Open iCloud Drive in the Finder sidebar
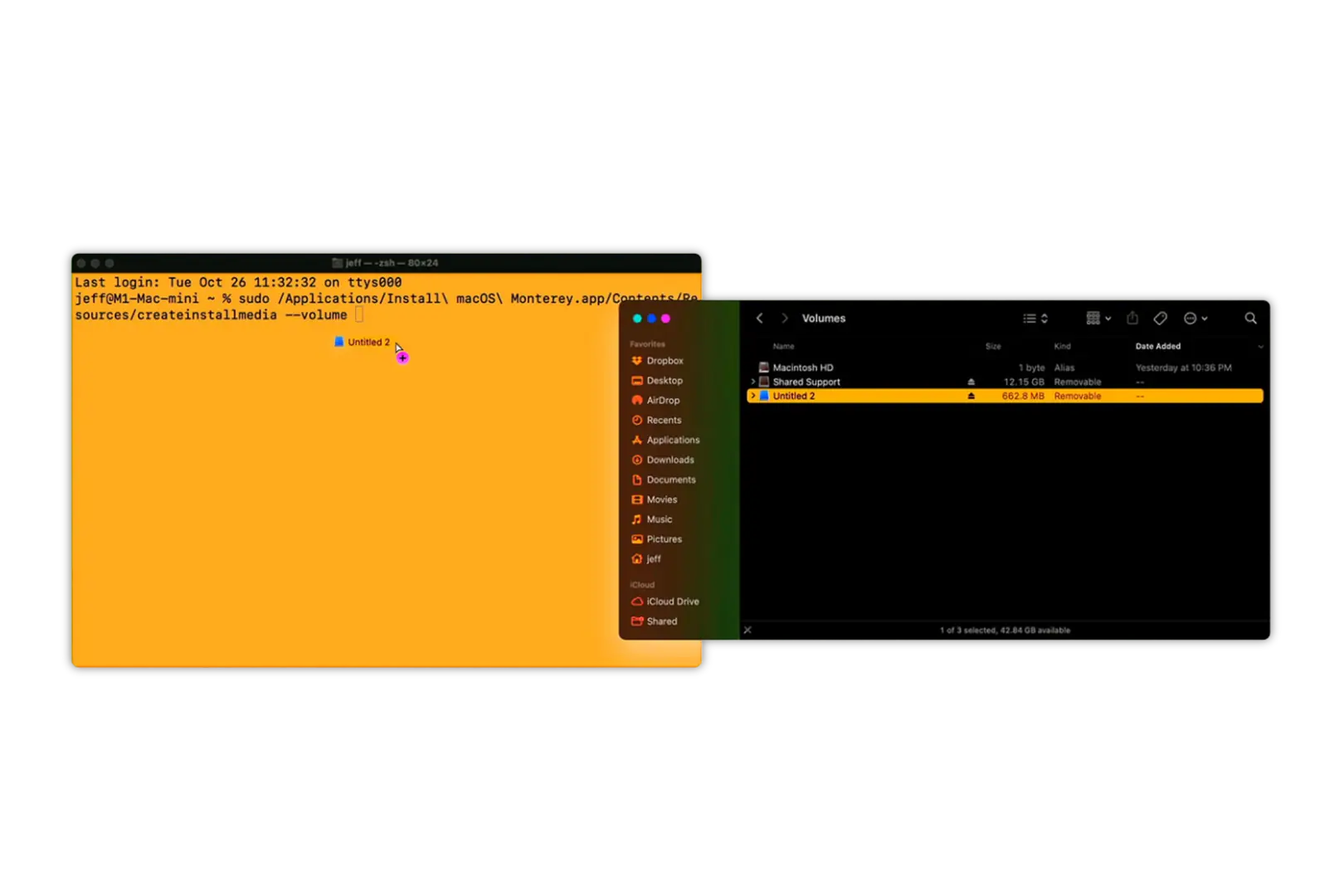The image size is (1344, 896). tap(665, 602)
